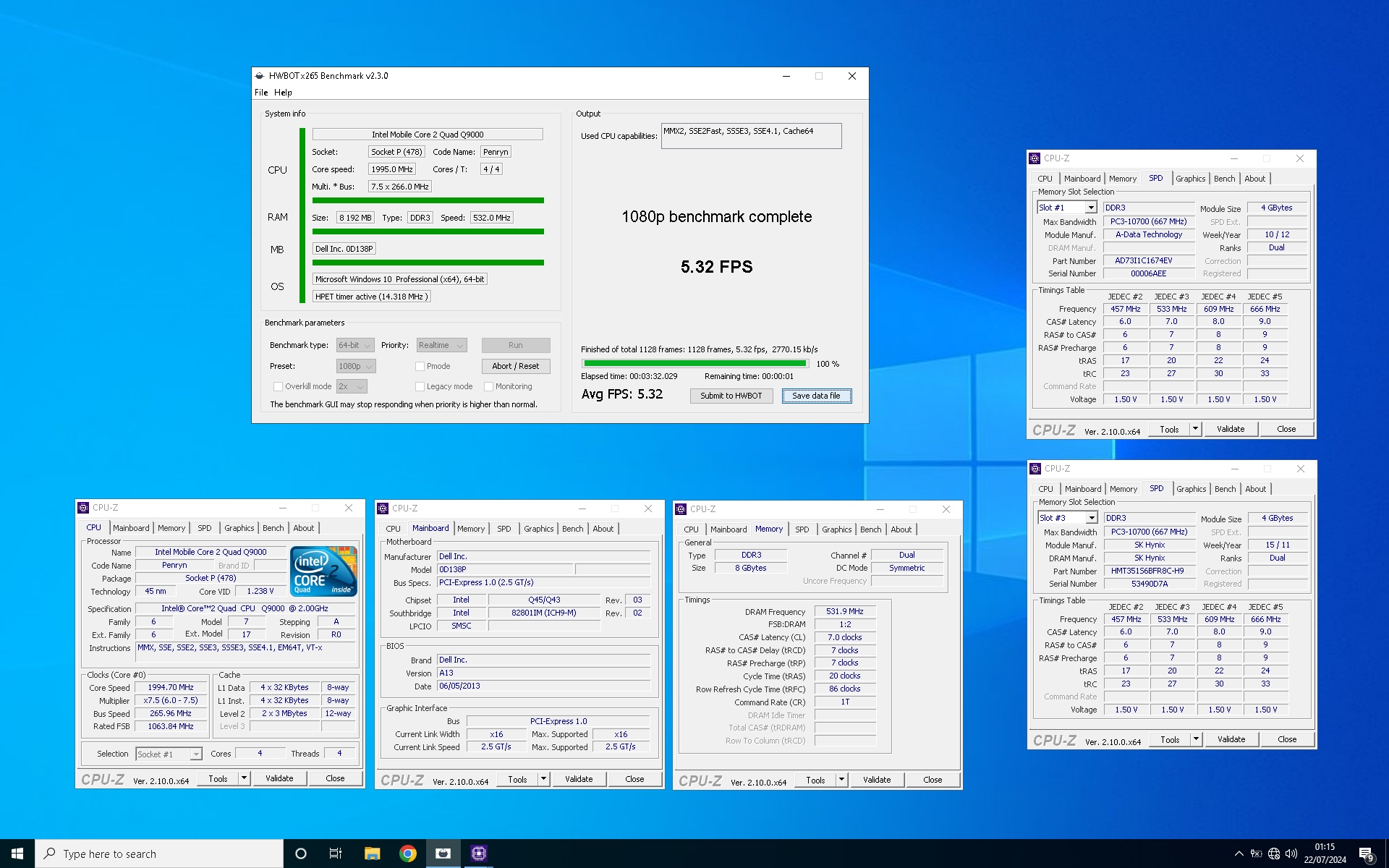Open the Benchmark type 64-bit dropdown
Image resolution: width=1389 pixels, height=868 pixels.
tap(354, 346)
